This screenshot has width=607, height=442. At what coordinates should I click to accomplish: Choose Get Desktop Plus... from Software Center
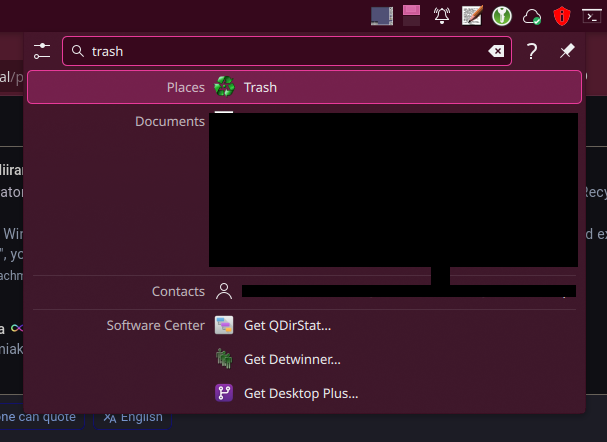tap(300, 393)
